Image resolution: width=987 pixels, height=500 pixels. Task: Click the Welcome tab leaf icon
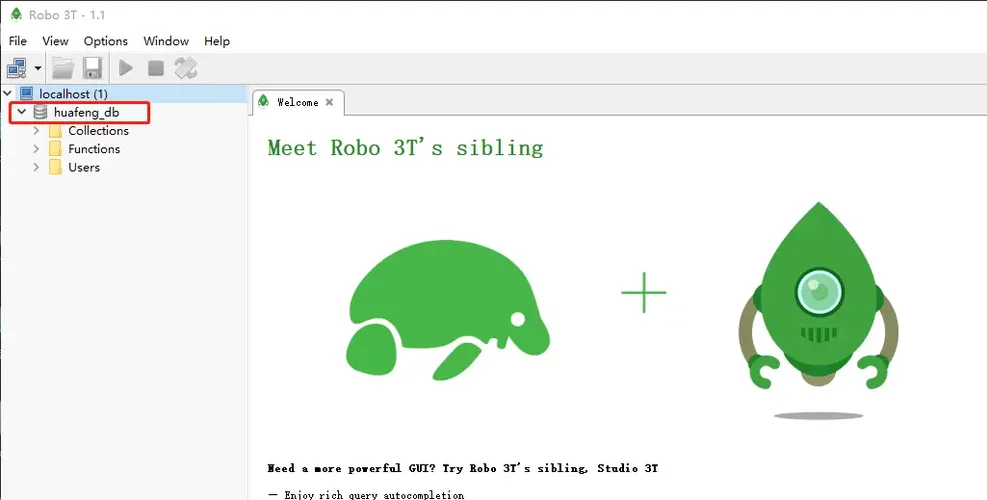pyautogui.click(x=263, y=101)
